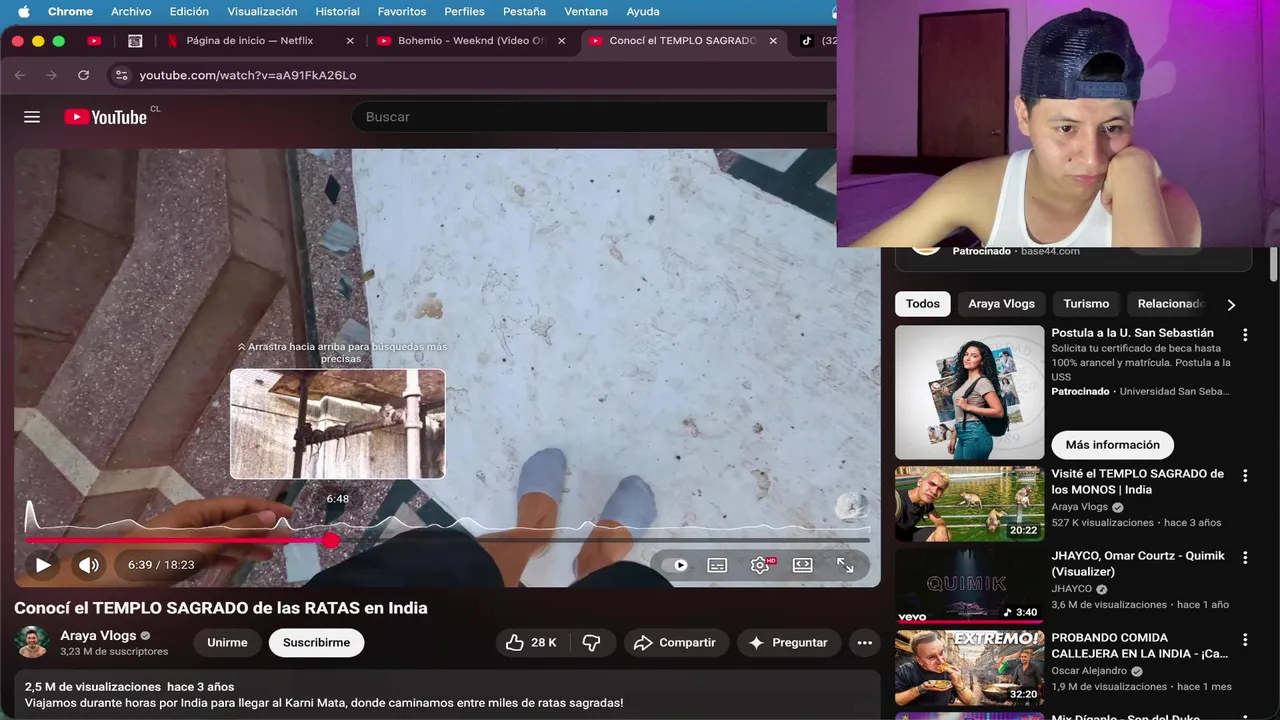Open more actions ellipsis below video
Image resolution: width=1280 pixels, height=720 pixels.
[x=865, y=643]
